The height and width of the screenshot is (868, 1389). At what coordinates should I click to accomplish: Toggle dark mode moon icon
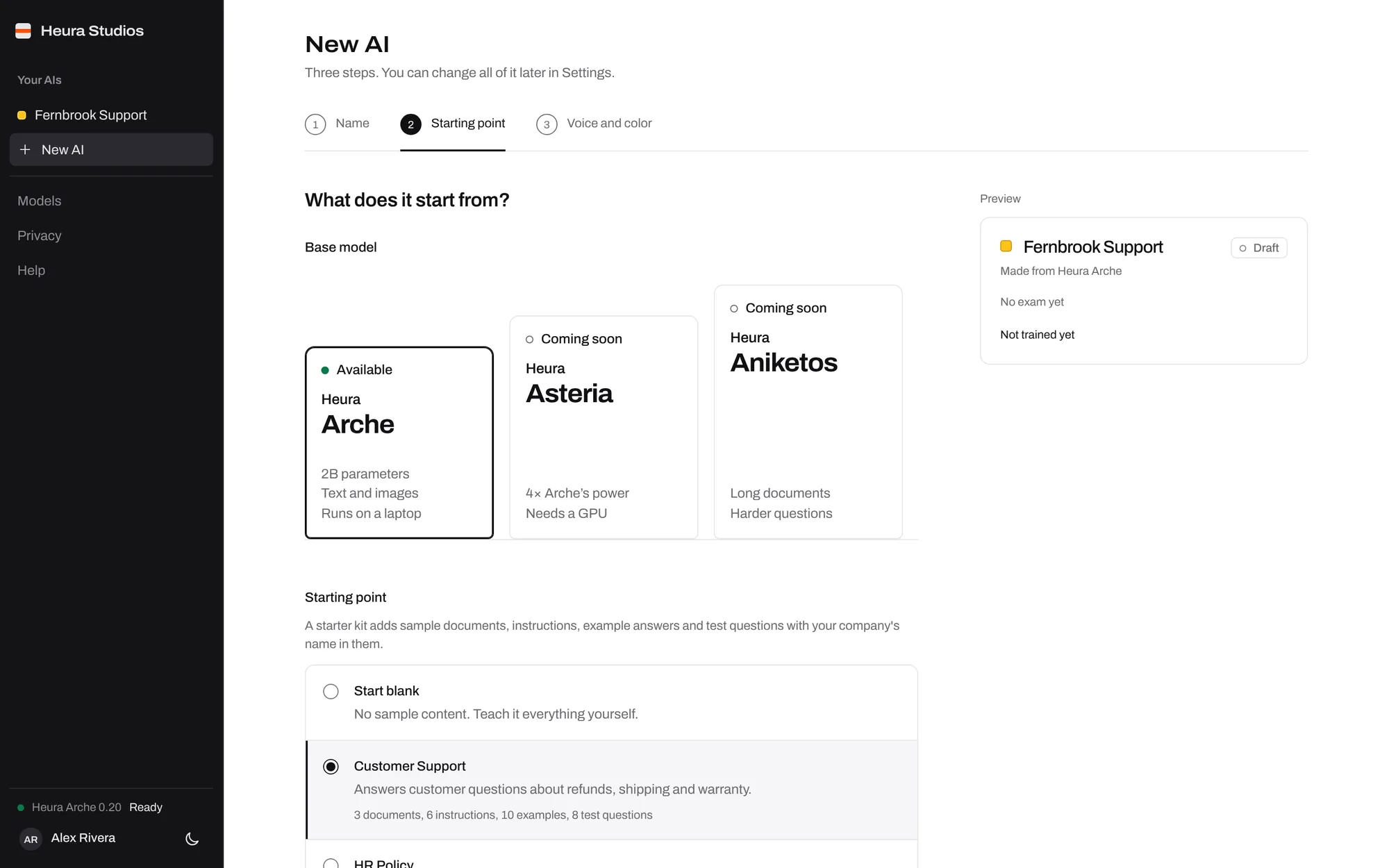(192, 839)
